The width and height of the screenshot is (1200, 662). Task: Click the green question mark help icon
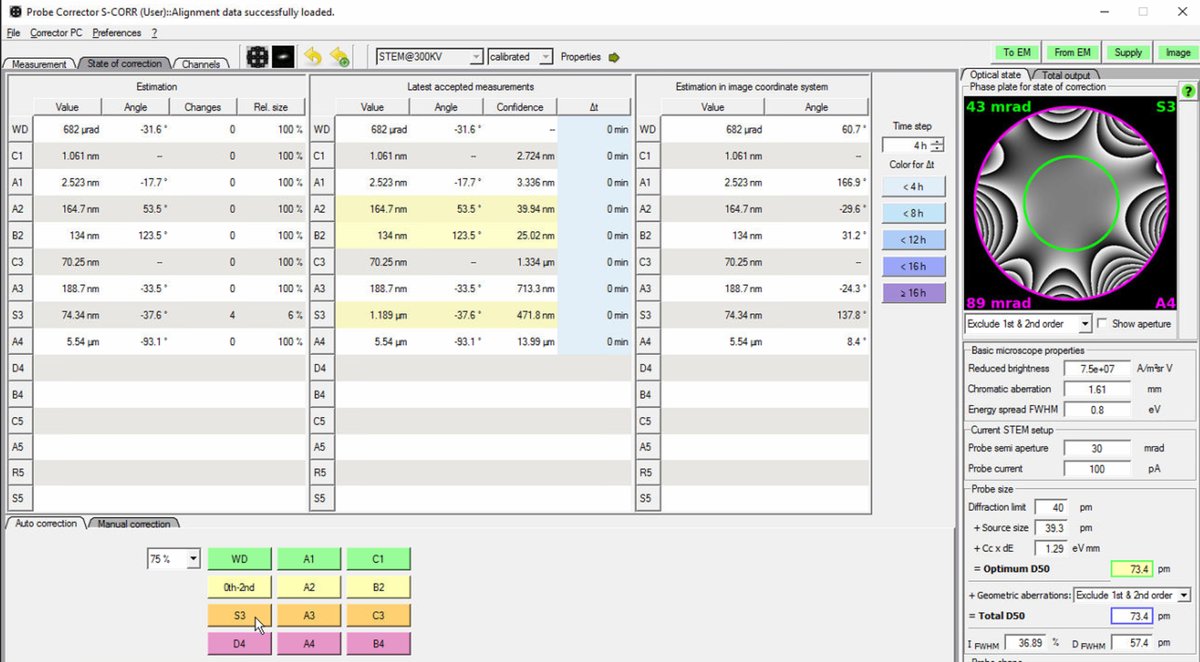point(1188,91)
